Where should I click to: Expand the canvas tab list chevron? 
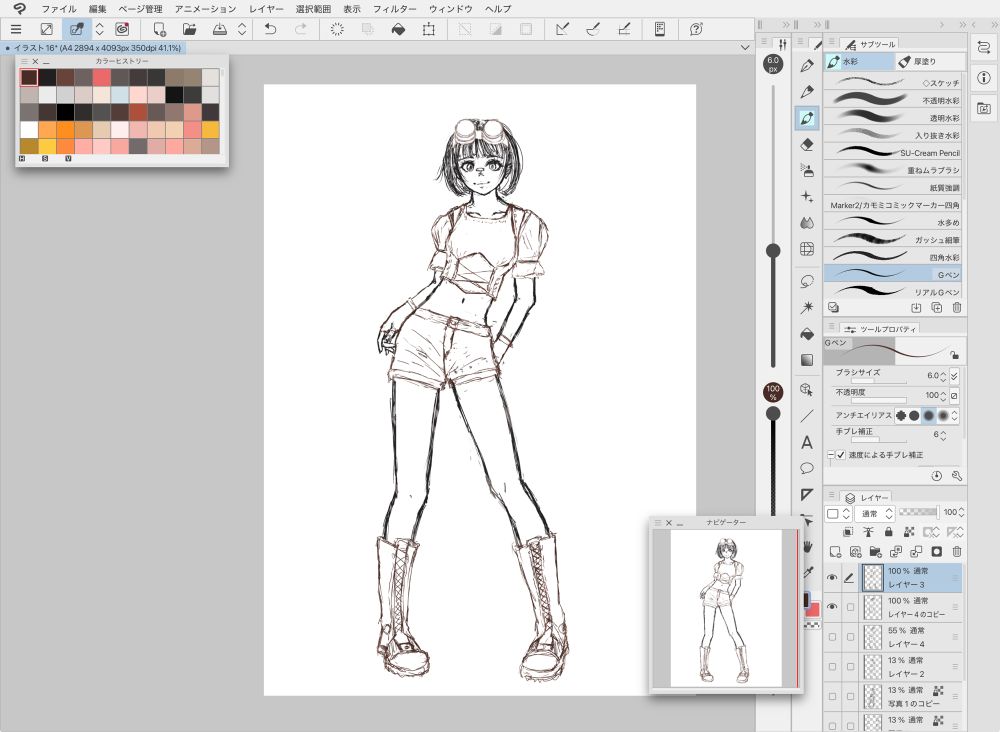(x=744, y=47)
